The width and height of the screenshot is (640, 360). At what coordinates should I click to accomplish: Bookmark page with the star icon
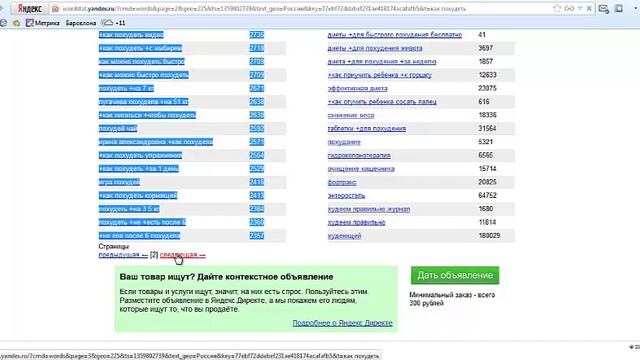click(x=557, y=8)
